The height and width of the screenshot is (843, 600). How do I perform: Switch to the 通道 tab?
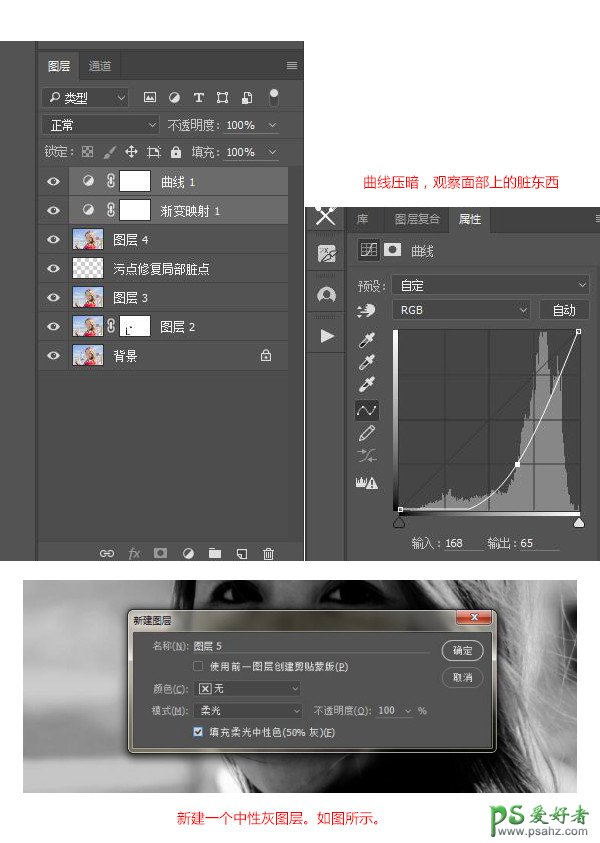[x=100, y=66]
